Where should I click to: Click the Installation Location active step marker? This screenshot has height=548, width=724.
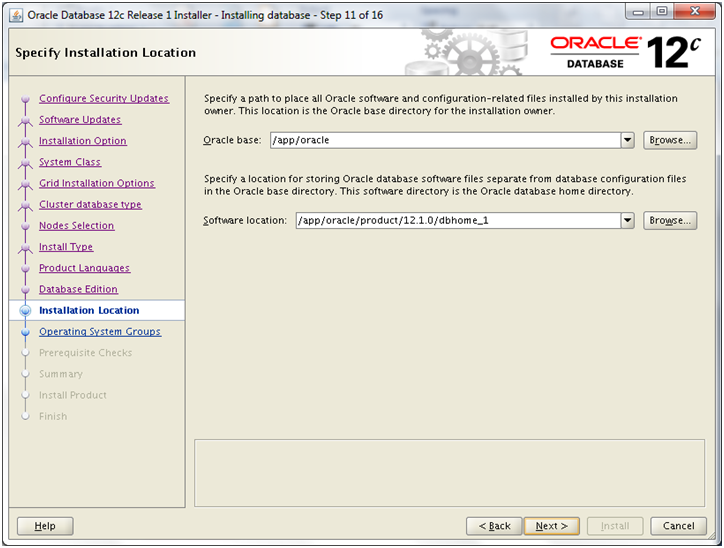(x=25, y=311)
